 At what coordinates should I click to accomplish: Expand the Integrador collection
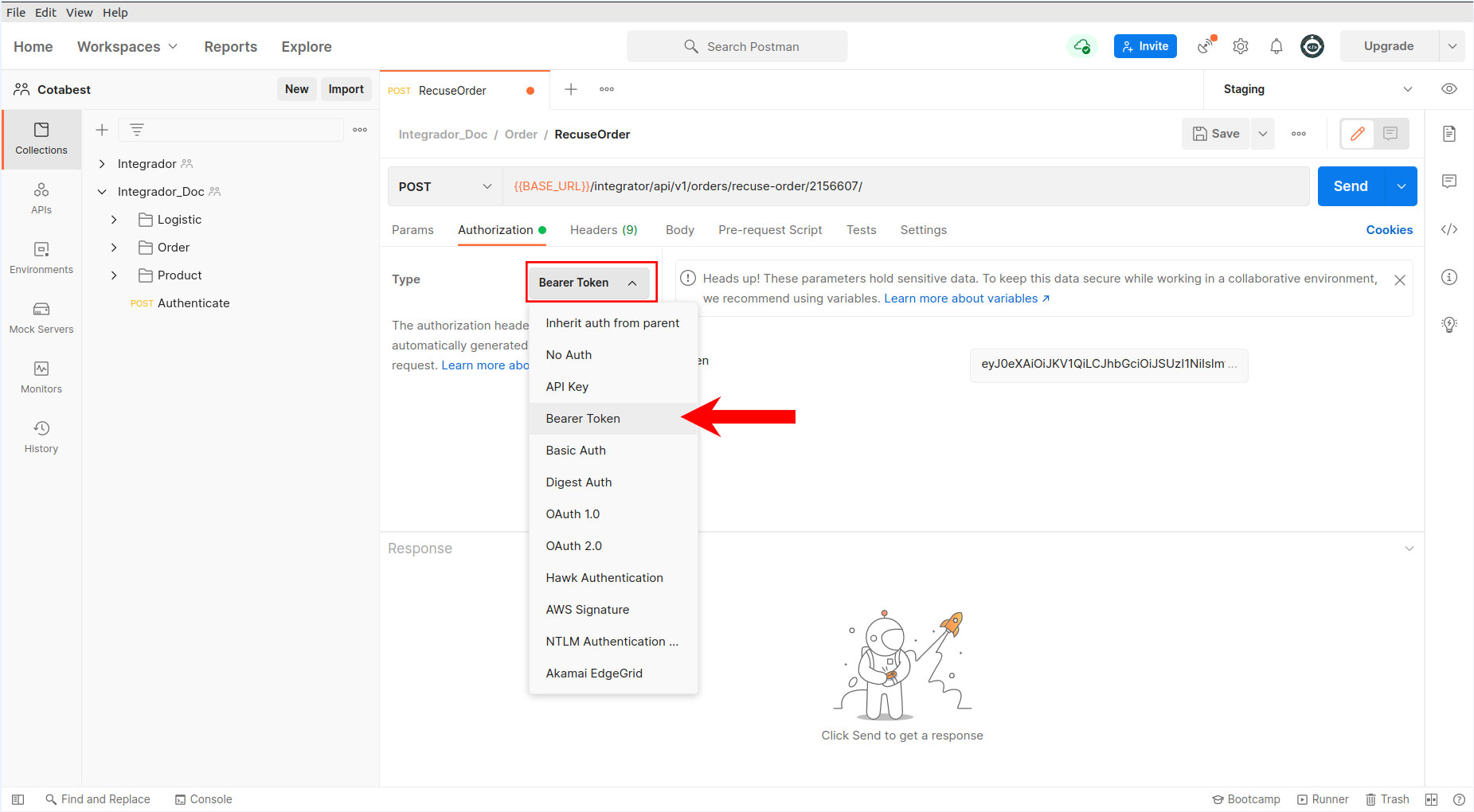[102, 164]
